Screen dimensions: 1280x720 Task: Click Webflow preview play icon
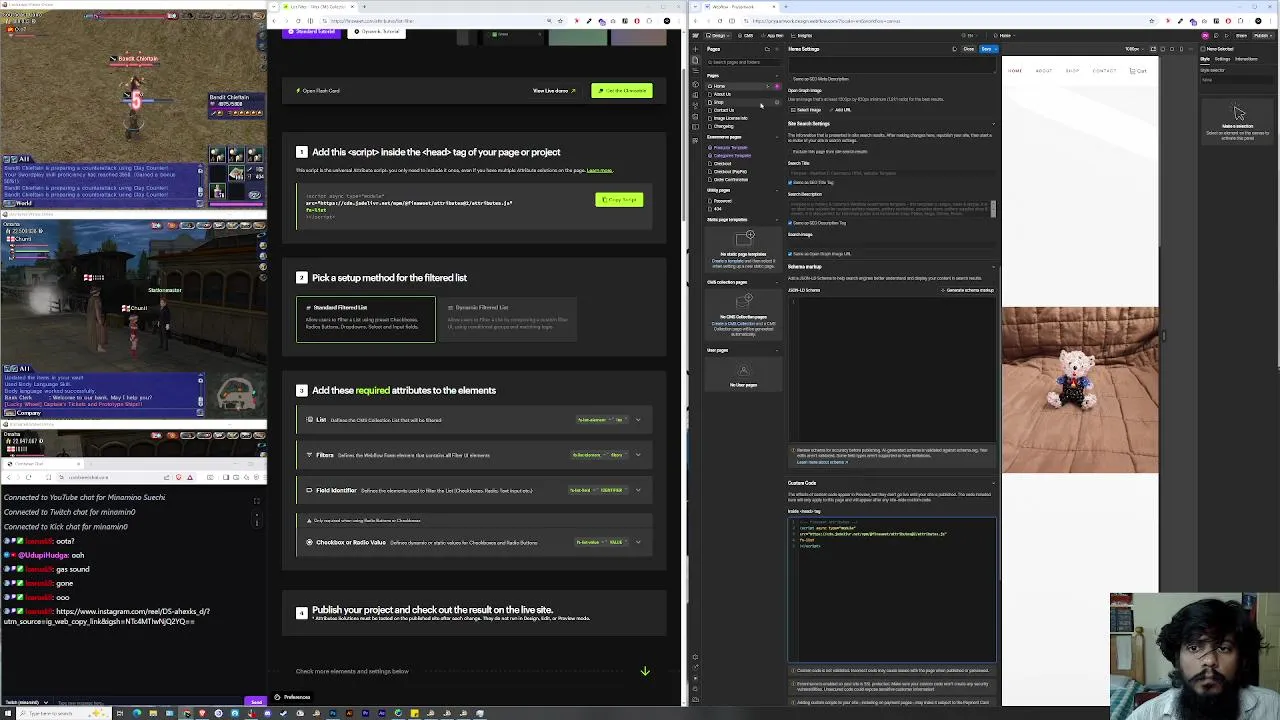1227,36
